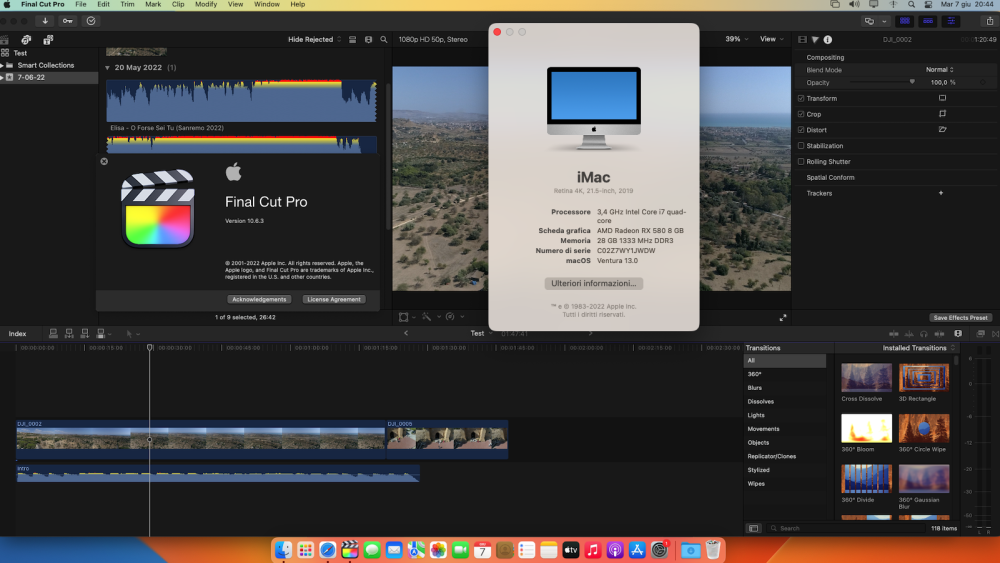
Task: Select the Dissolves transitions category
Action: [x=760, y=402]
